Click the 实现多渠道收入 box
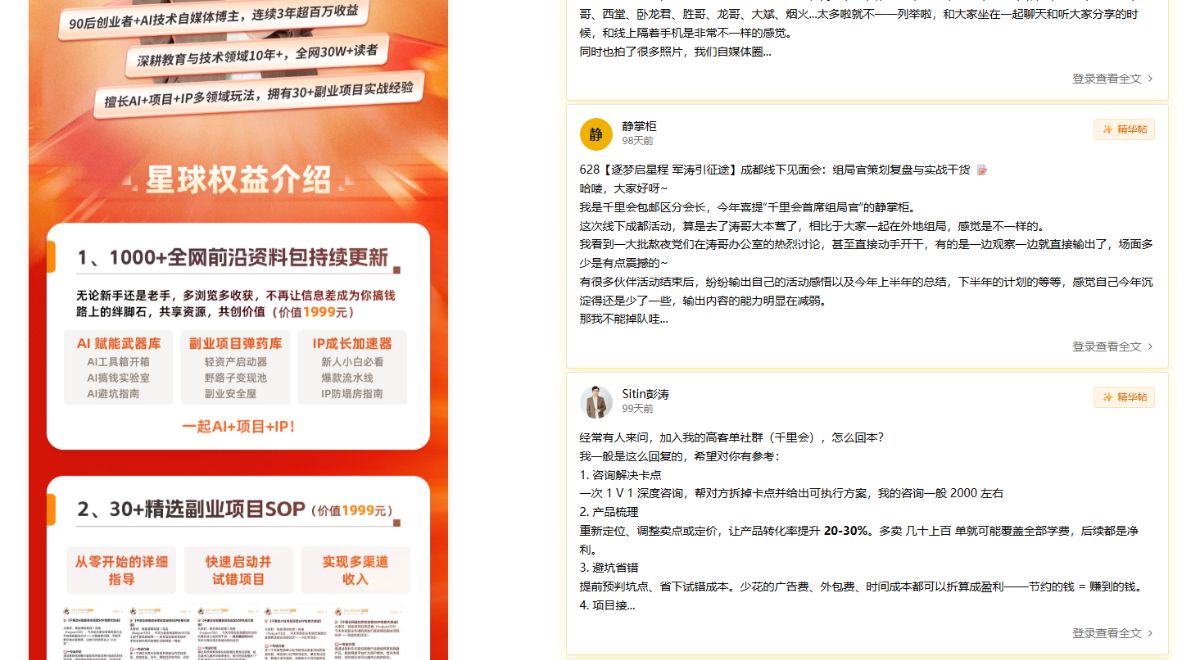Image resolution: width=1200 pixels, height=660 pixels. 355,570
